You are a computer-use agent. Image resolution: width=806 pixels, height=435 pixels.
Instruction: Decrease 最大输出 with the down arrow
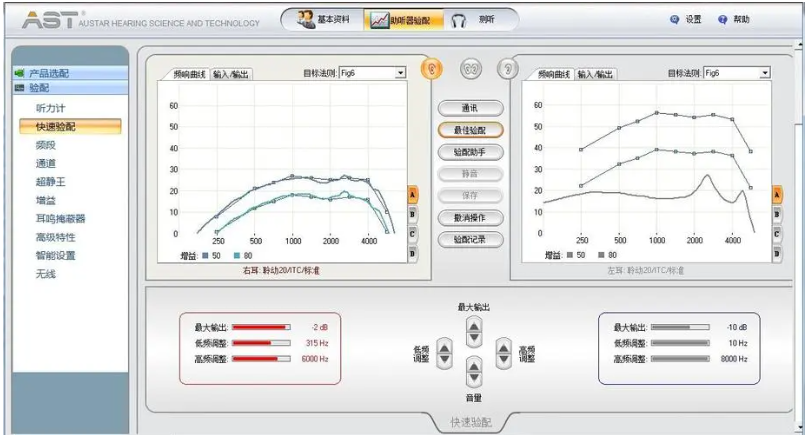pos(473,338)
